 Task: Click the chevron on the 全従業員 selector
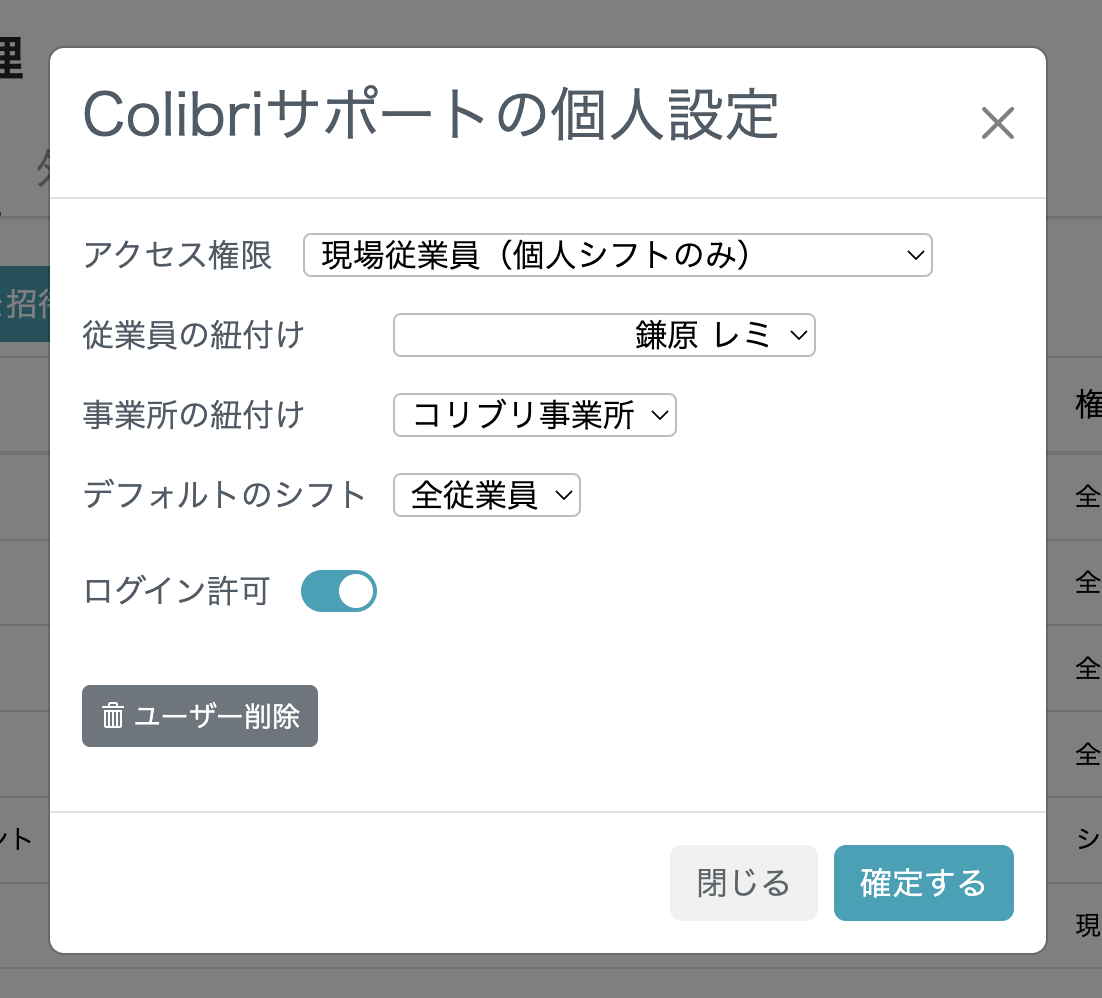tap(564, 495)
